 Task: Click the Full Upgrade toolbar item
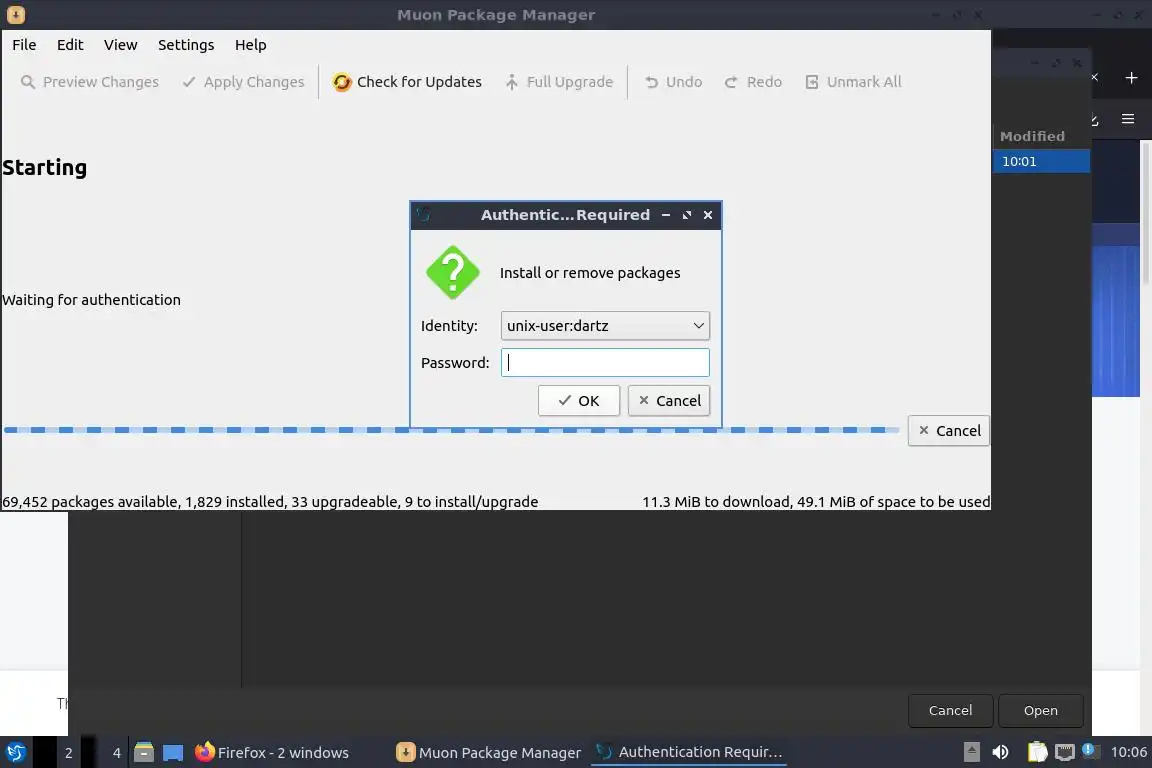point(559,82)
